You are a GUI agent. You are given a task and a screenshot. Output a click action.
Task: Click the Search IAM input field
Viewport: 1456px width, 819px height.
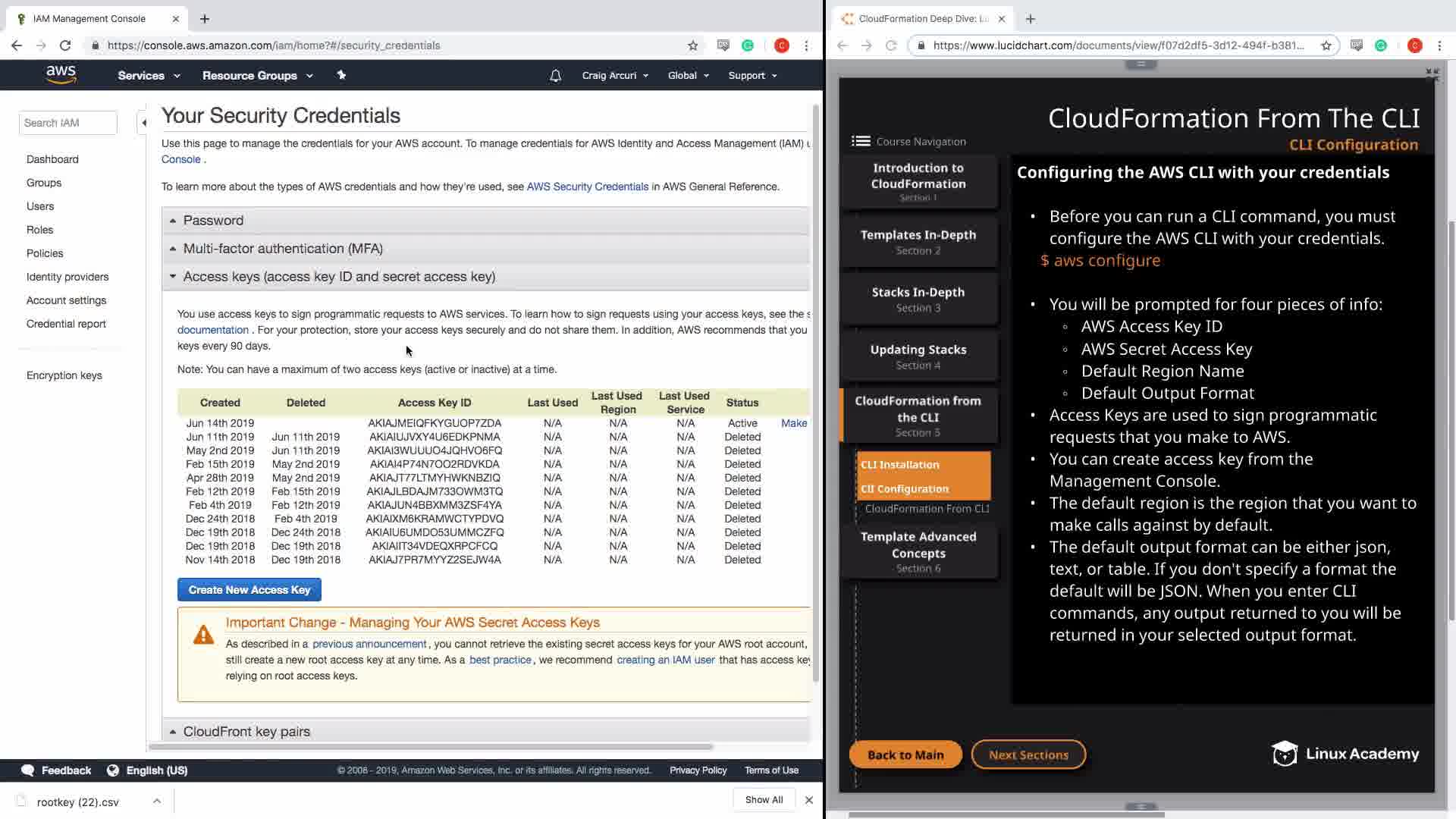coord(67,123)
